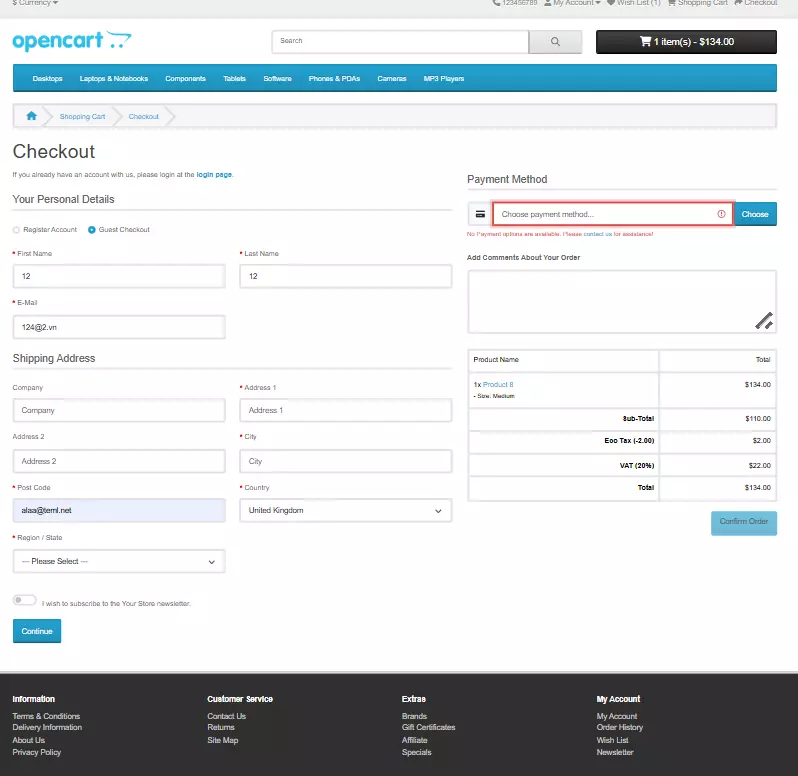Open Wish List footer link
This screenshot has width=798, height=776.
point(612,740)
